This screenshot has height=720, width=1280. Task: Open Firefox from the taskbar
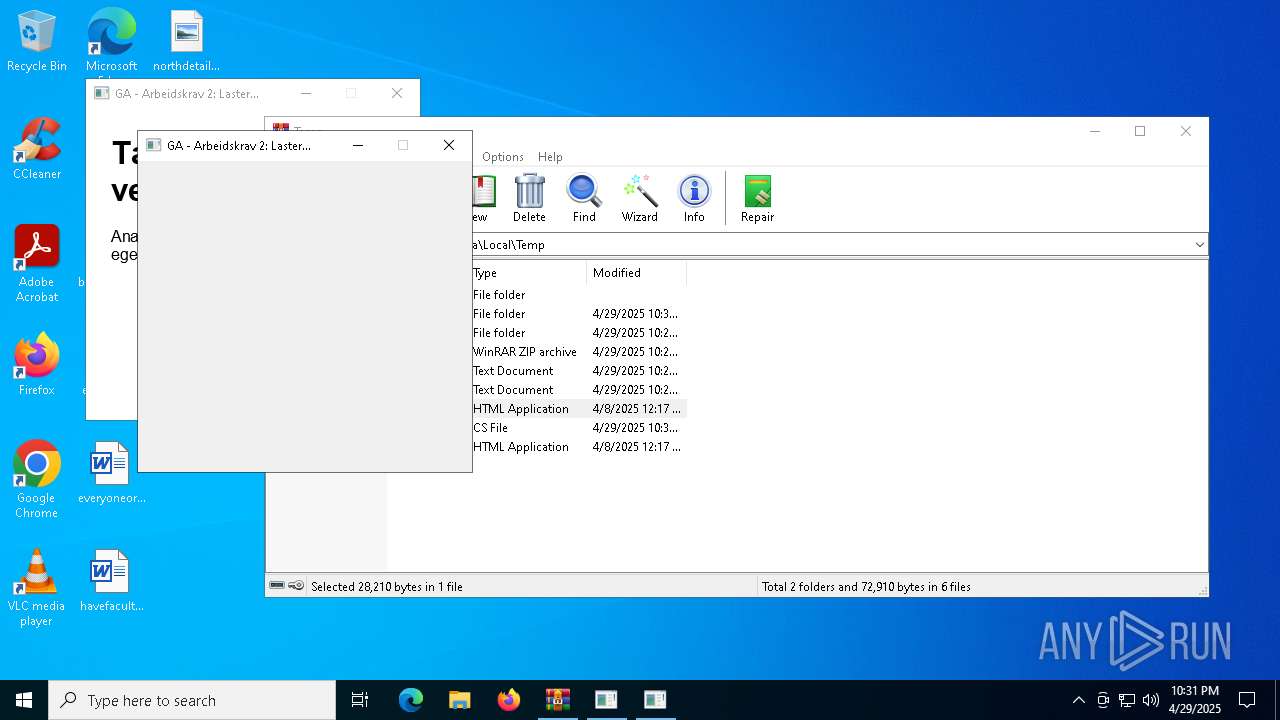pyautogui.click(x=508, y=700)
